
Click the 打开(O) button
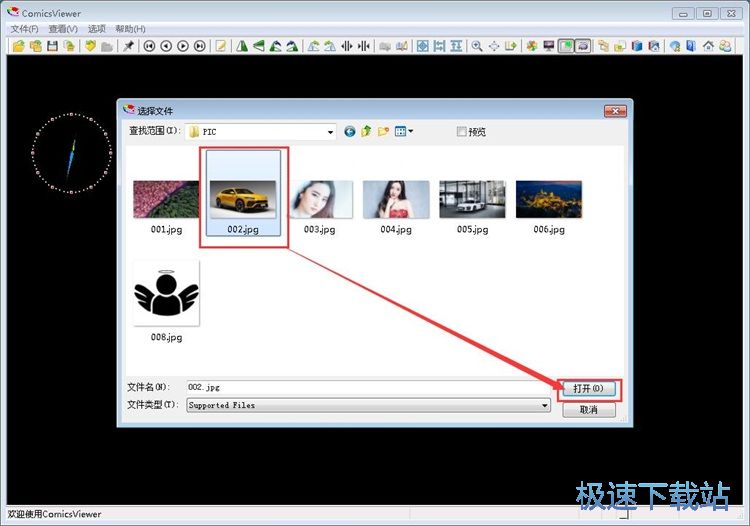(x=588, y=388)
